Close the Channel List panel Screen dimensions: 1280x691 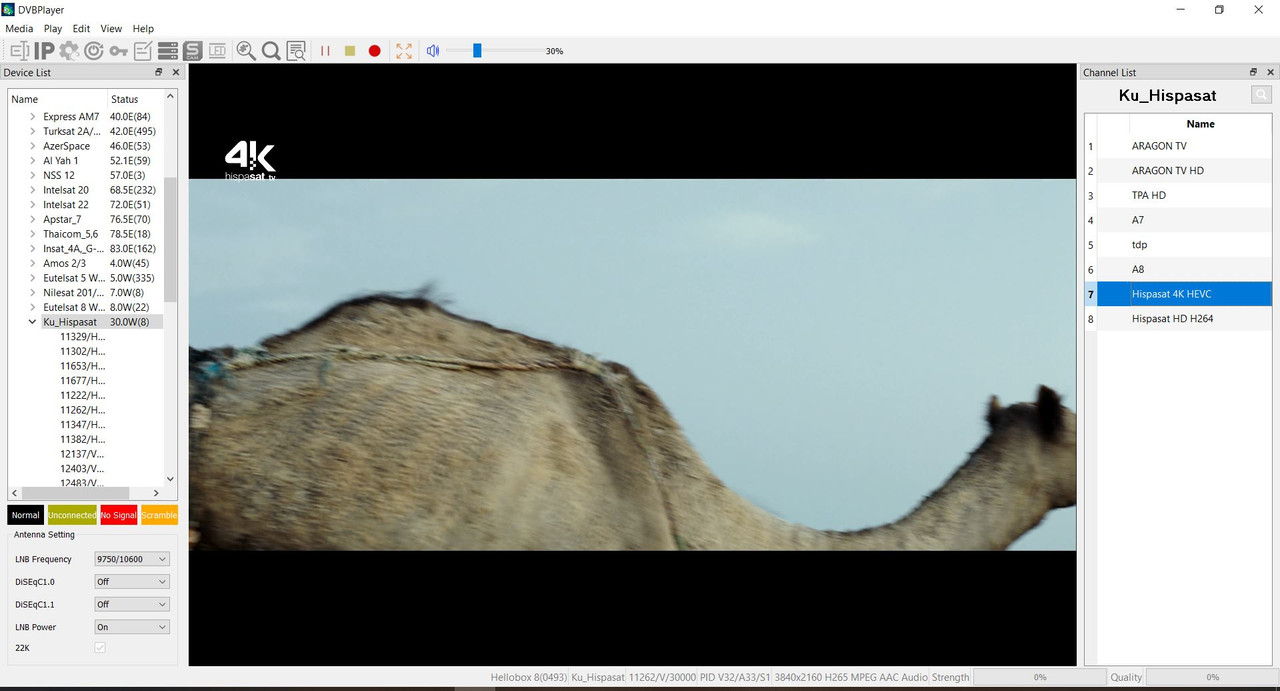pos(1271,72)
